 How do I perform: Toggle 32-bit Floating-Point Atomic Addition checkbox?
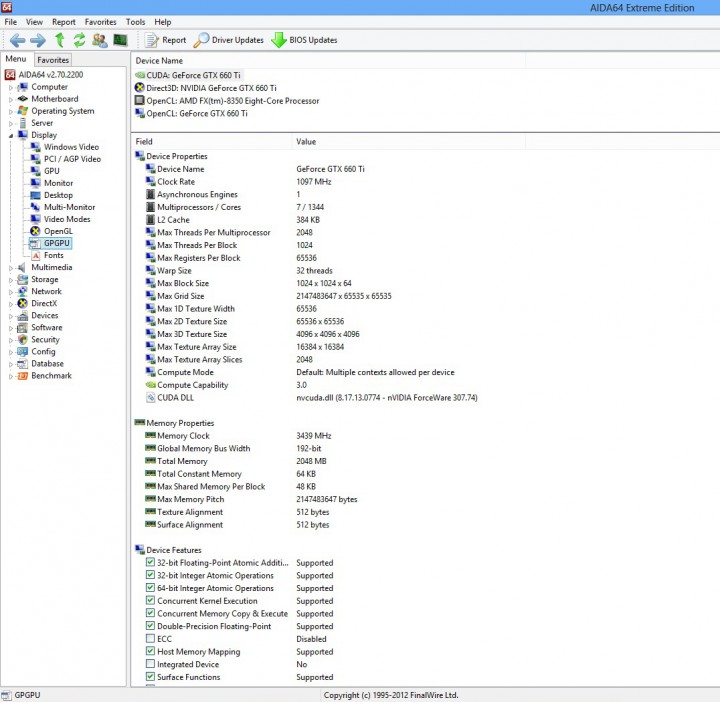pos(150,562)
